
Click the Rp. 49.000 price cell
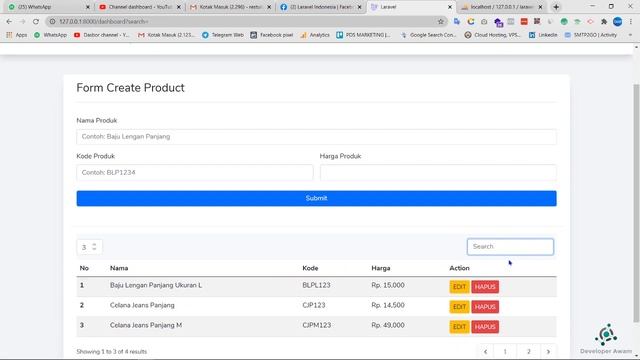388,325
